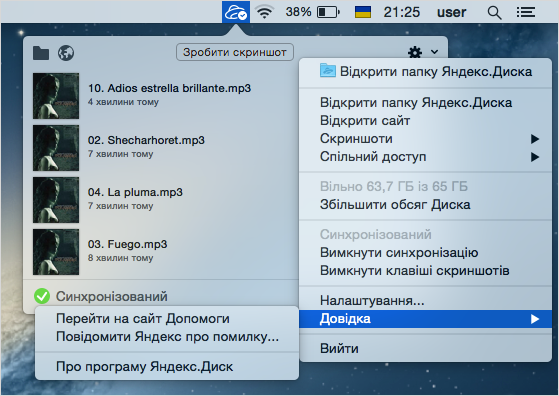Open Про програму Яндекс.Диск
The image size is (559, 396).
point(167,367)
